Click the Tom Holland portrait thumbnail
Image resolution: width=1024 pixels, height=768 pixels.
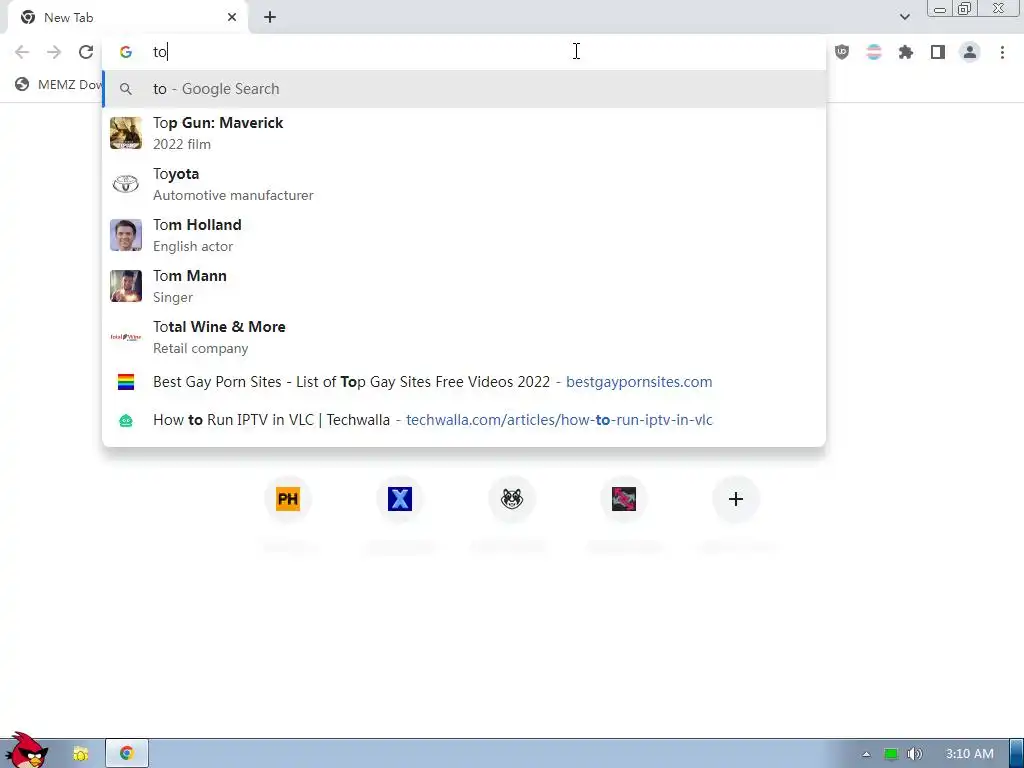(x=126, y=235)
